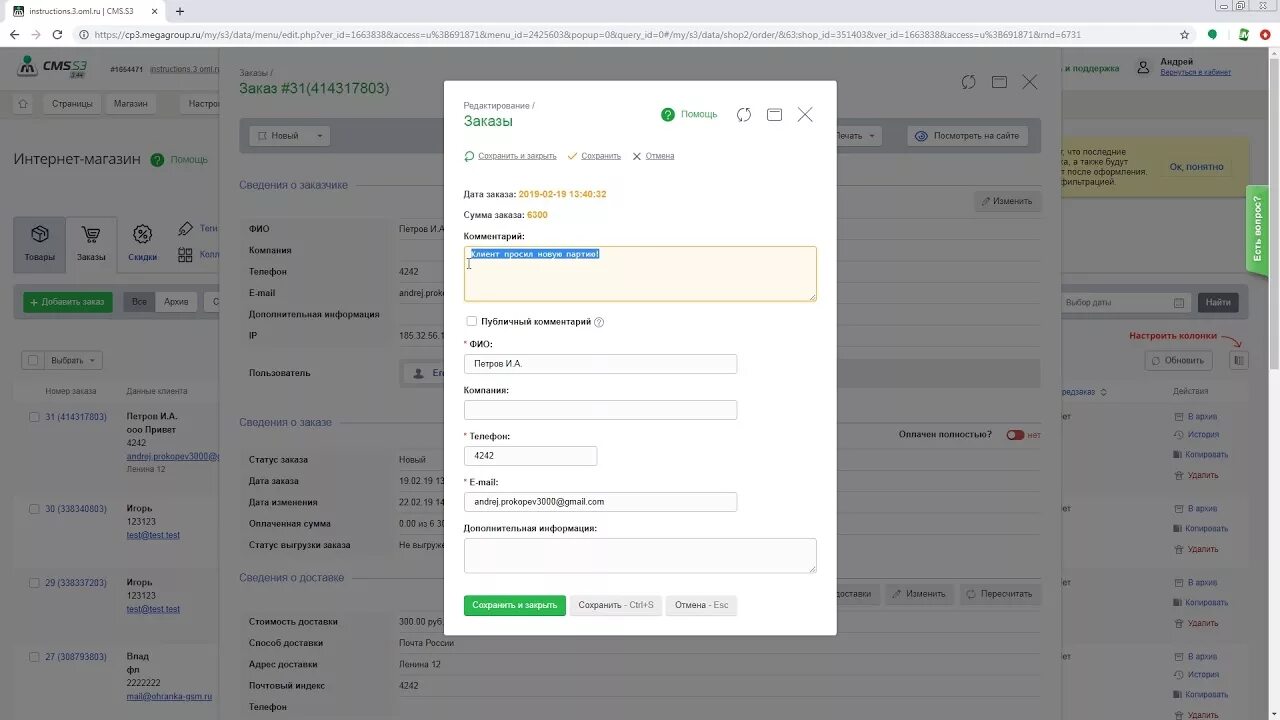The height and width of the screenshot is (720, 1280).
Task: Open the Магазин menu
Action: click(x=131, y=103)
